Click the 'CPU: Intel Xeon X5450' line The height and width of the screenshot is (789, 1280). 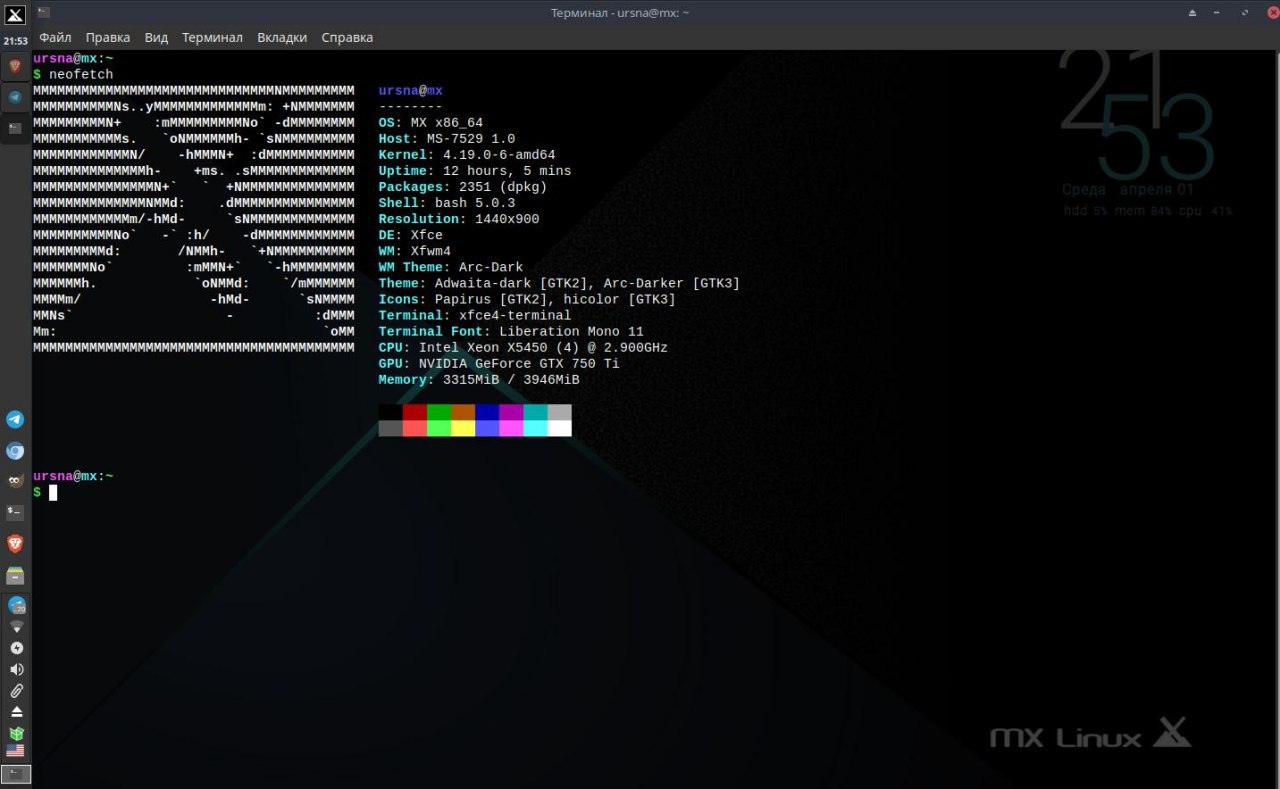point(523,346)
